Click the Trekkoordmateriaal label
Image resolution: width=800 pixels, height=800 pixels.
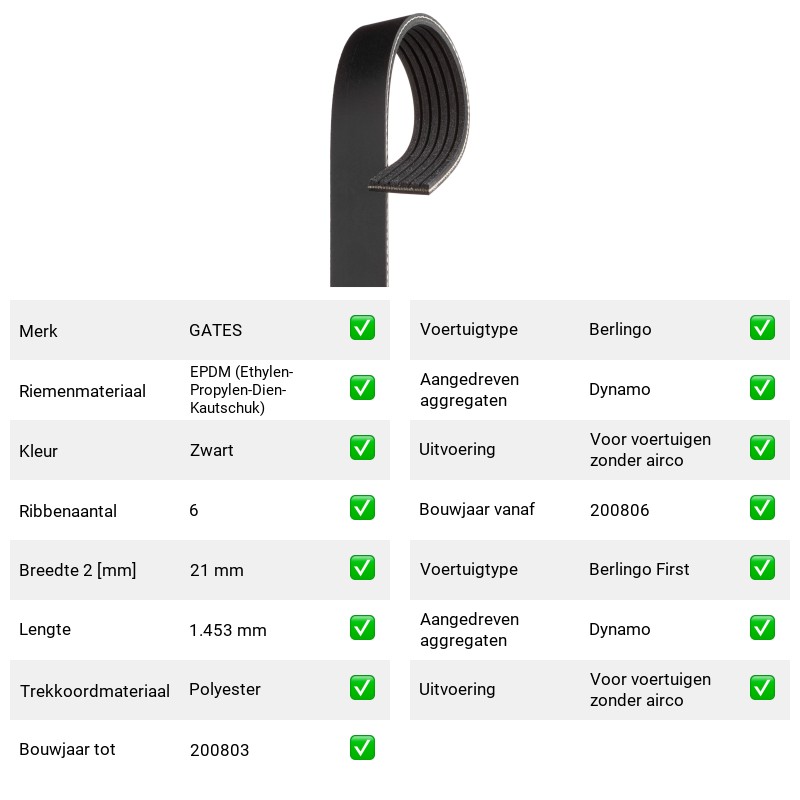(94, 691)
